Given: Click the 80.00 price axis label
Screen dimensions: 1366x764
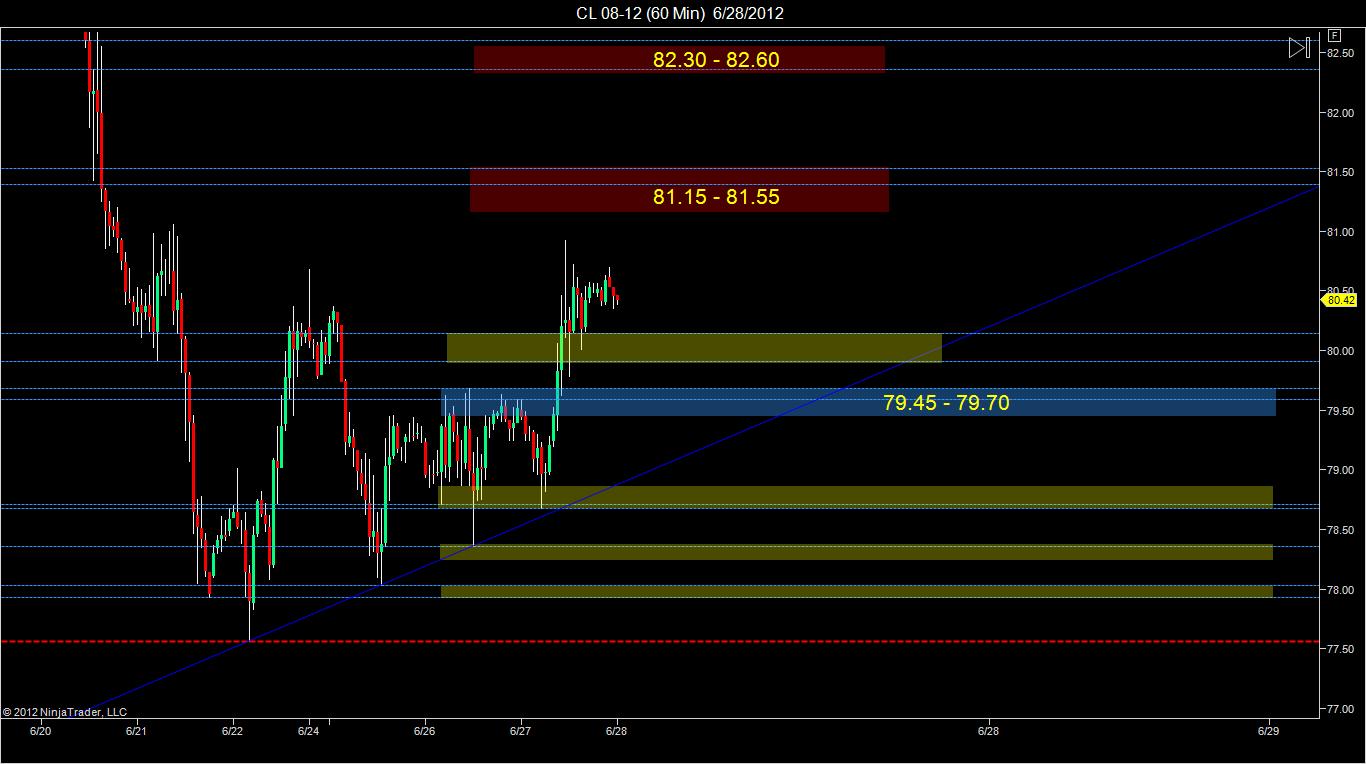Looking at the screenshot, I should 1340,351.
